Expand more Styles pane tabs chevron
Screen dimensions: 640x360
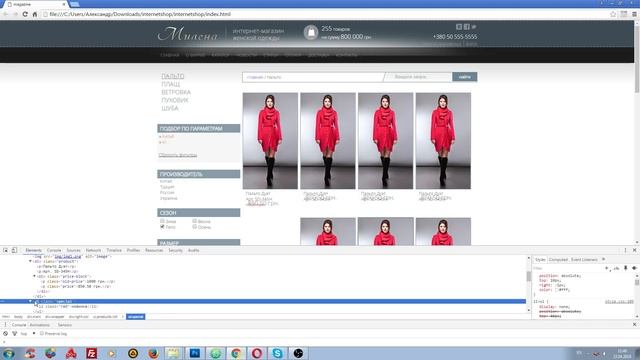[x=604, y=260]
